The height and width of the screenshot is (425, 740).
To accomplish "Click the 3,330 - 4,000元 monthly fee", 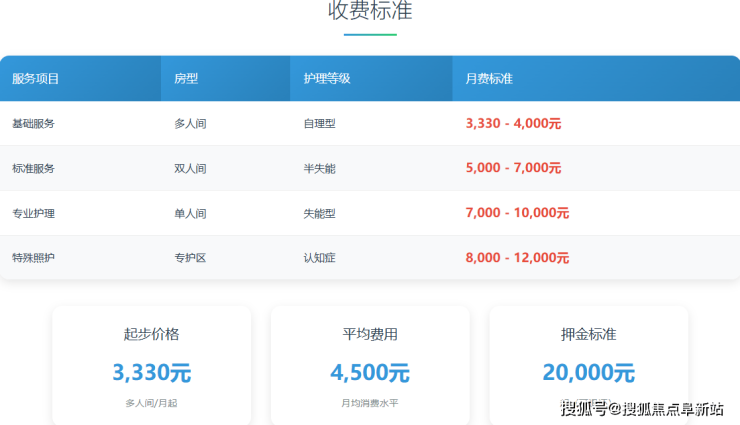I will tap(513, 124).
